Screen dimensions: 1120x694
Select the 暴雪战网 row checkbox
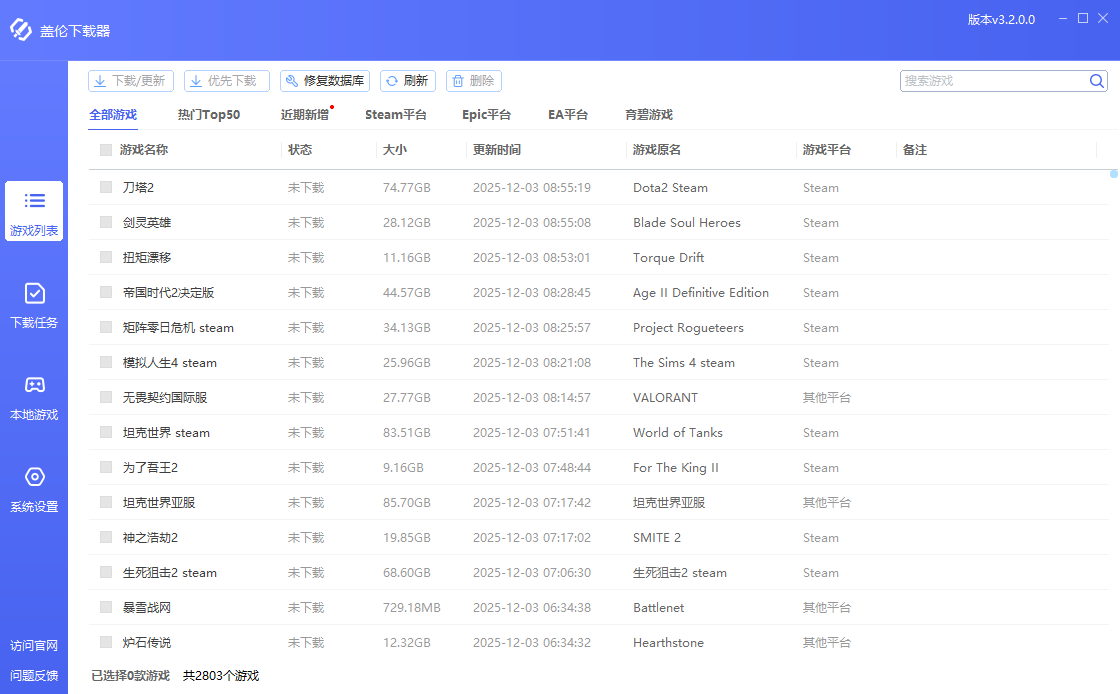105,607
